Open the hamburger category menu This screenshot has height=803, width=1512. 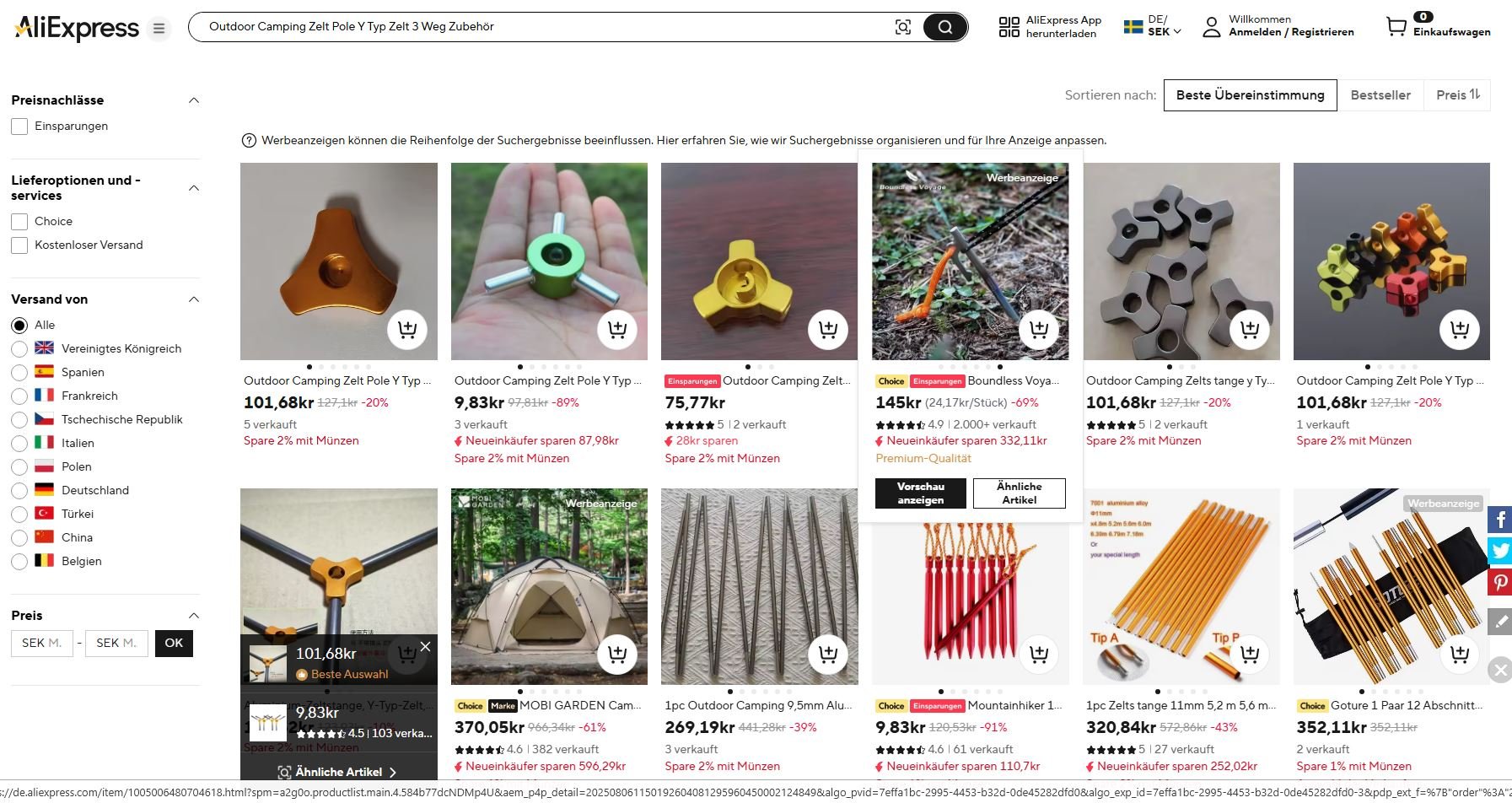[x=159, y=29]
